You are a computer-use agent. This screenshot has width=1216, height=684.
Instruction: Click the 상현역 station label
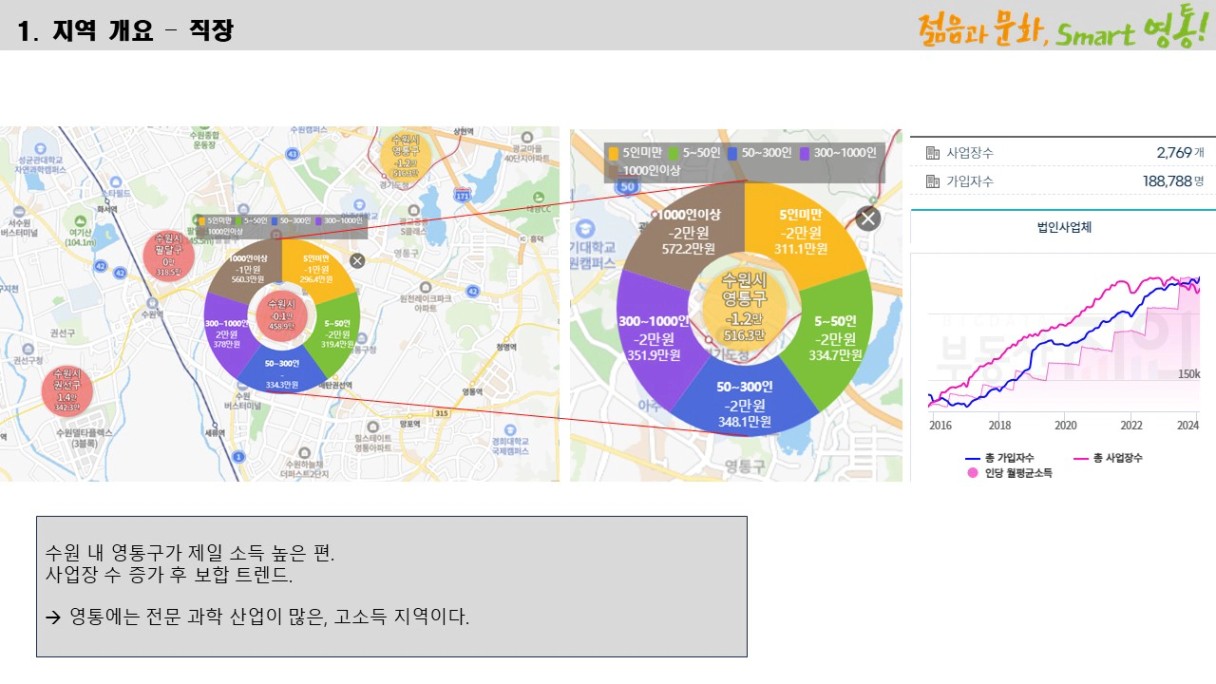[x=462, y=131]
